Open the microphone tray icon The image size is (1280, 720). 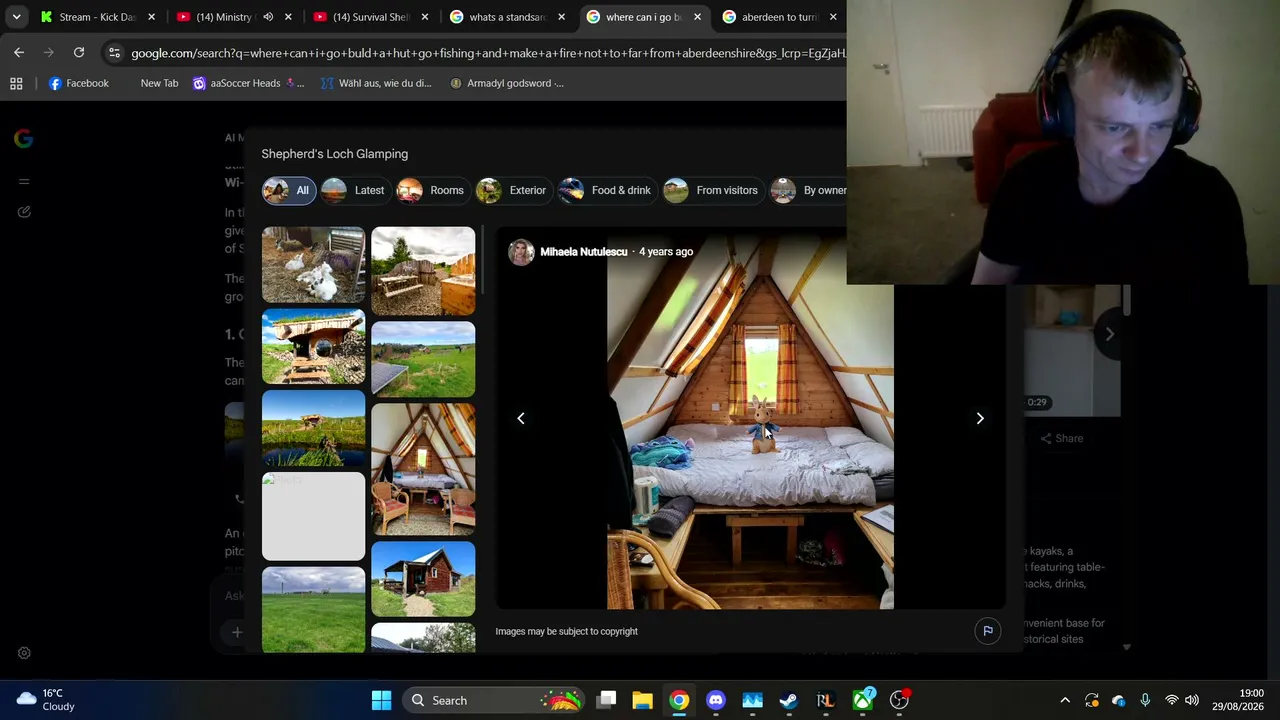tap(1145, 700)
